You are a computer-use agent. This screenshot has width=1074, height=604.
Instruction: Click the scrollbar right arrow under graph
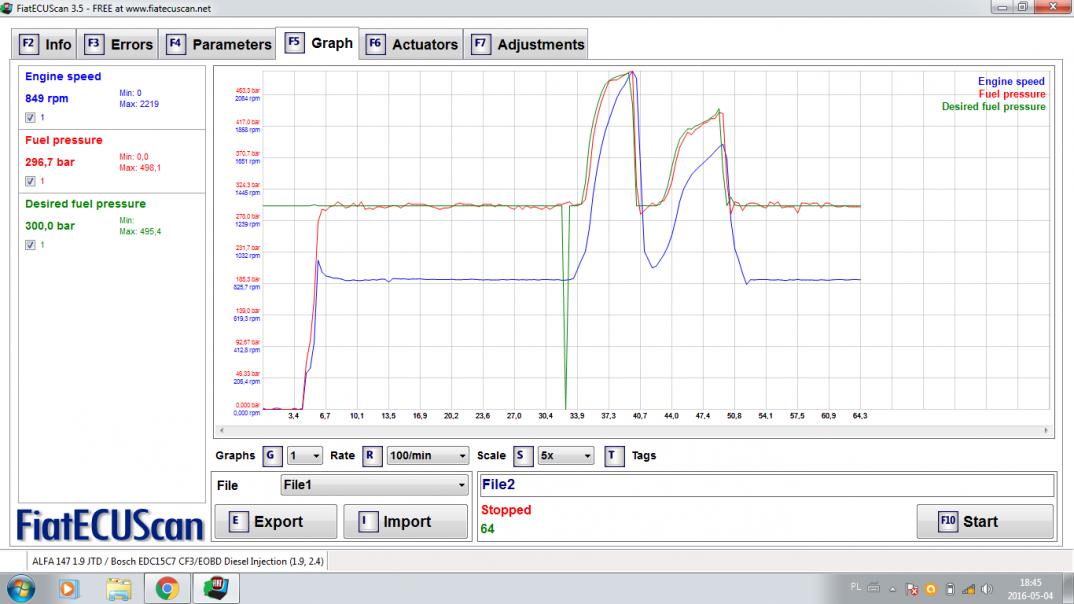coord(1046,431)
